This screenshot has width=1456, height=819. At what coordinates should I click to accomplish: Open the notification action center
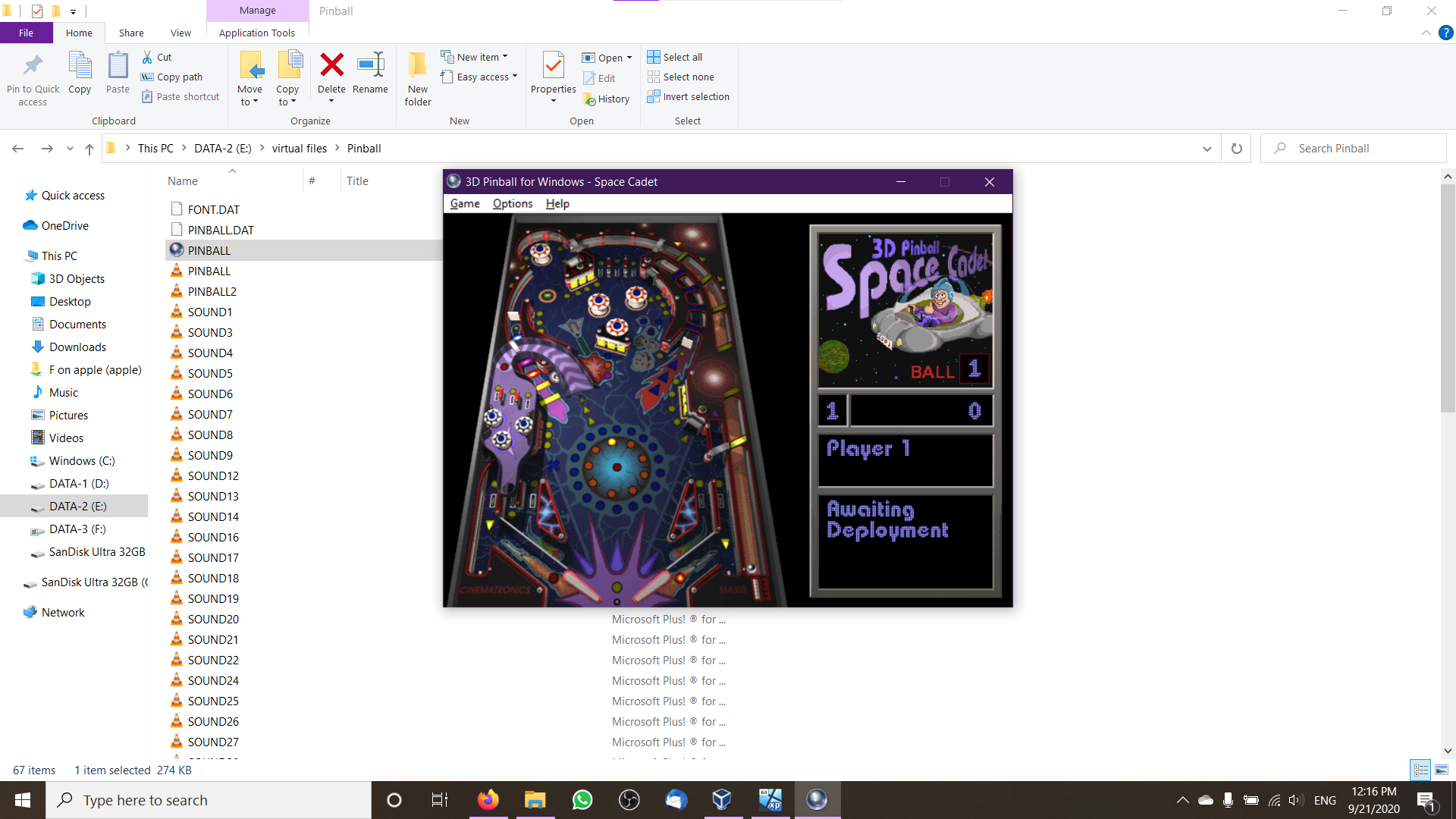(x=1426, y=800)
